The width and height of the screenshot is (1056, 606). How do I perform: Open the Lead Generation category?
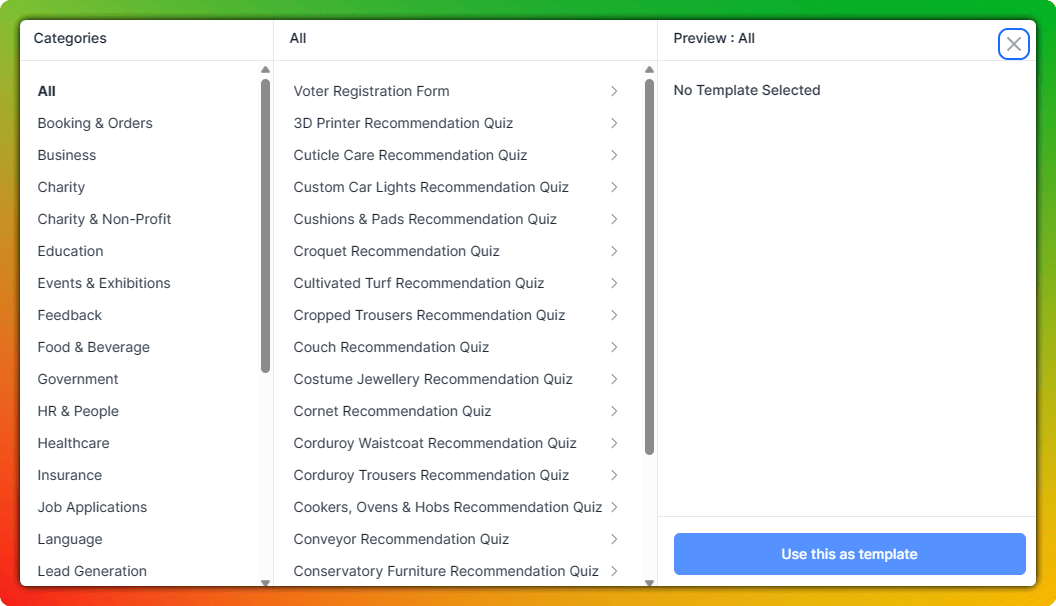(92, 571)
